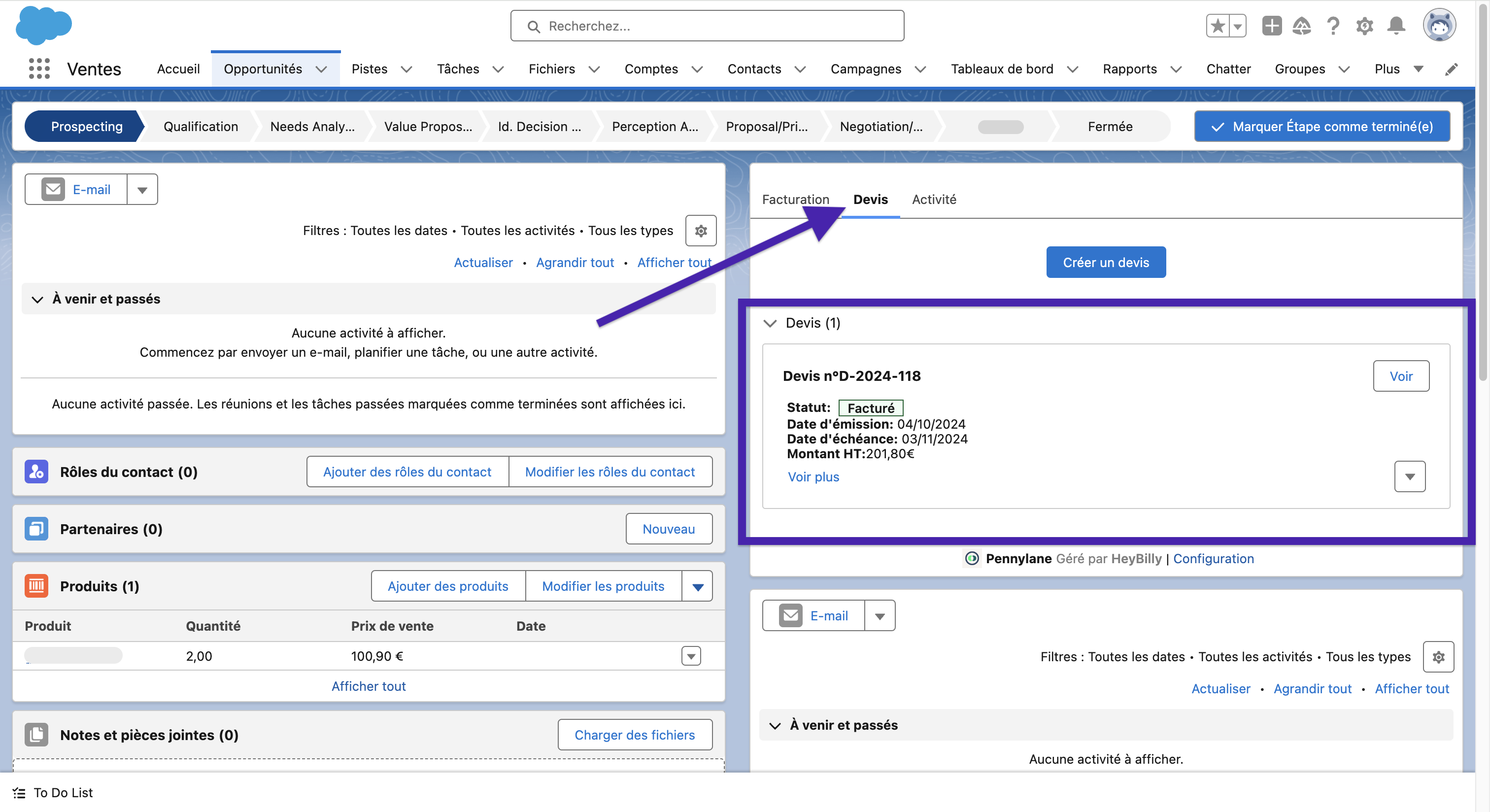Click Voir on Devis D-2024-118

click(1401, 376)
